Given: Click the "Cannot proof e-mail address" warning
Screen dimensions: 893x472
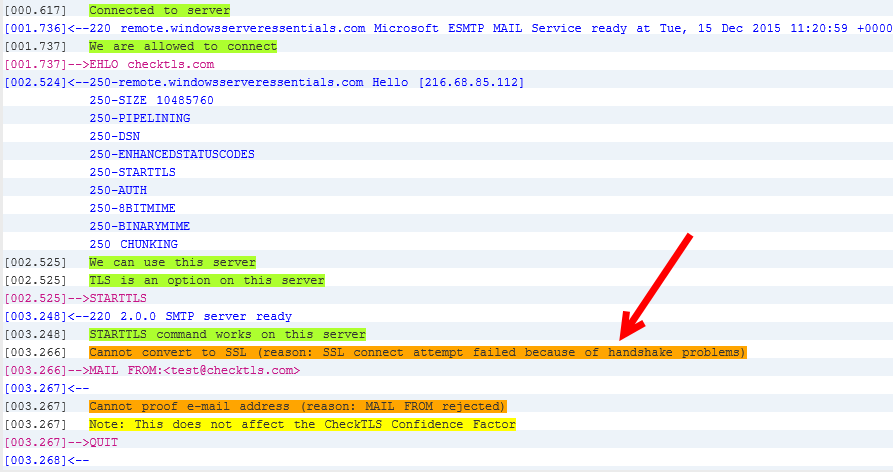Looking at the screenshot, I should (297, 406).
